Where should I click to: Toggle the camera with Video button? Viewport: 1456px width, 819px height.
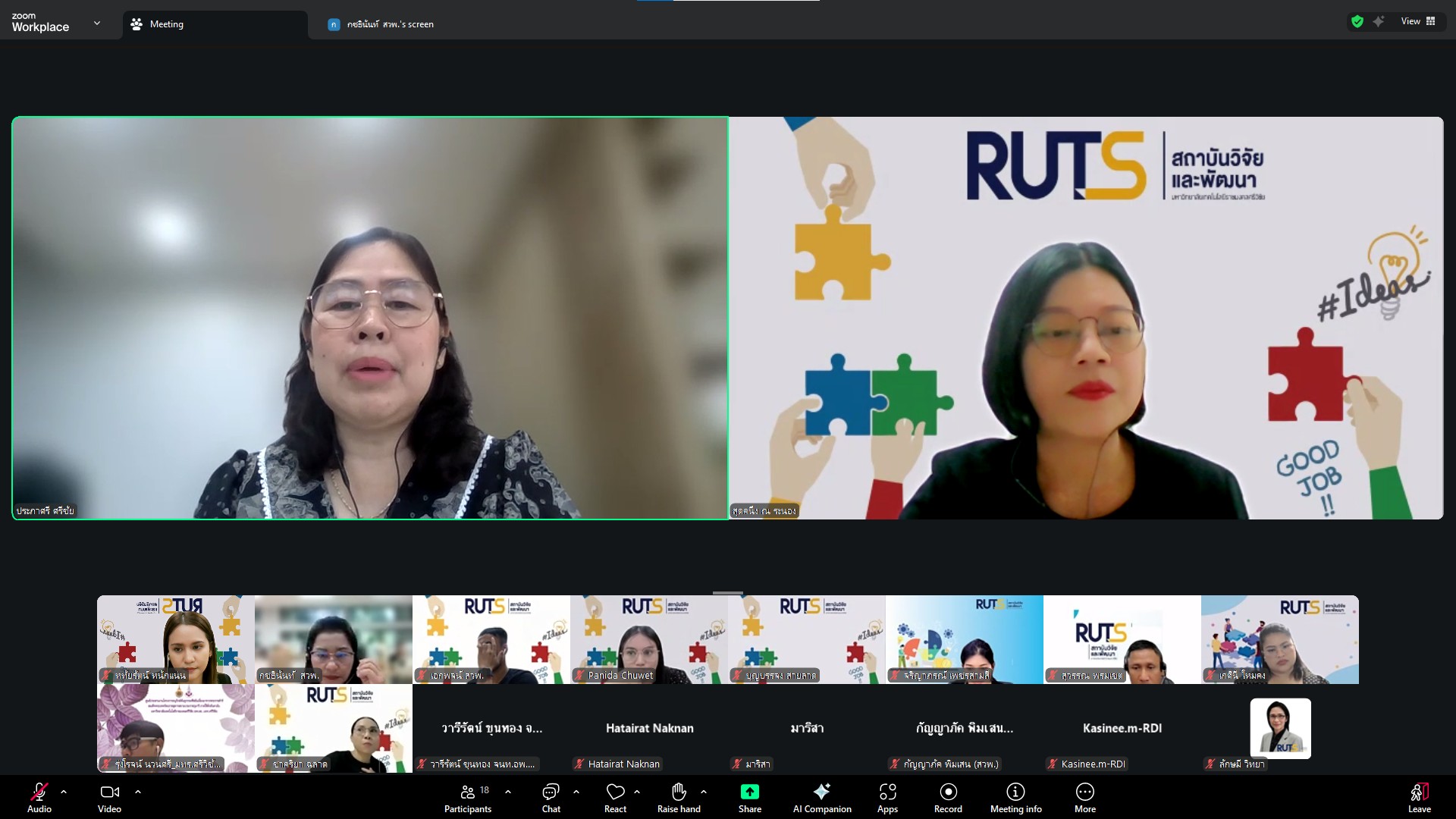[x=109, y=797]
